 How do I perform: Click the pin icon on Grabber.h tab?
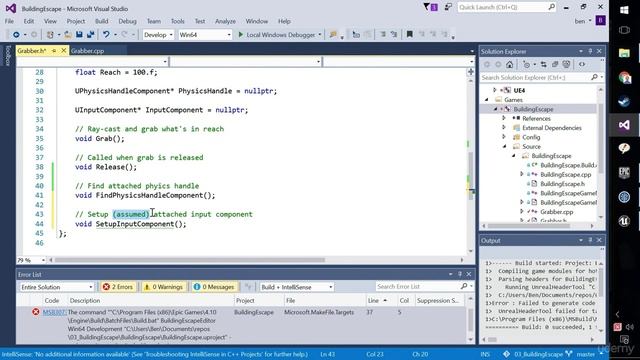tap(54, 51)
